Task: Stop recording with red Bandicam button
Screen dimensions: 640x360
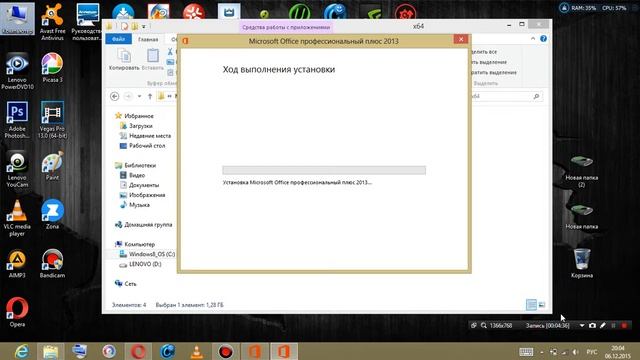Action: coord(624,325)
